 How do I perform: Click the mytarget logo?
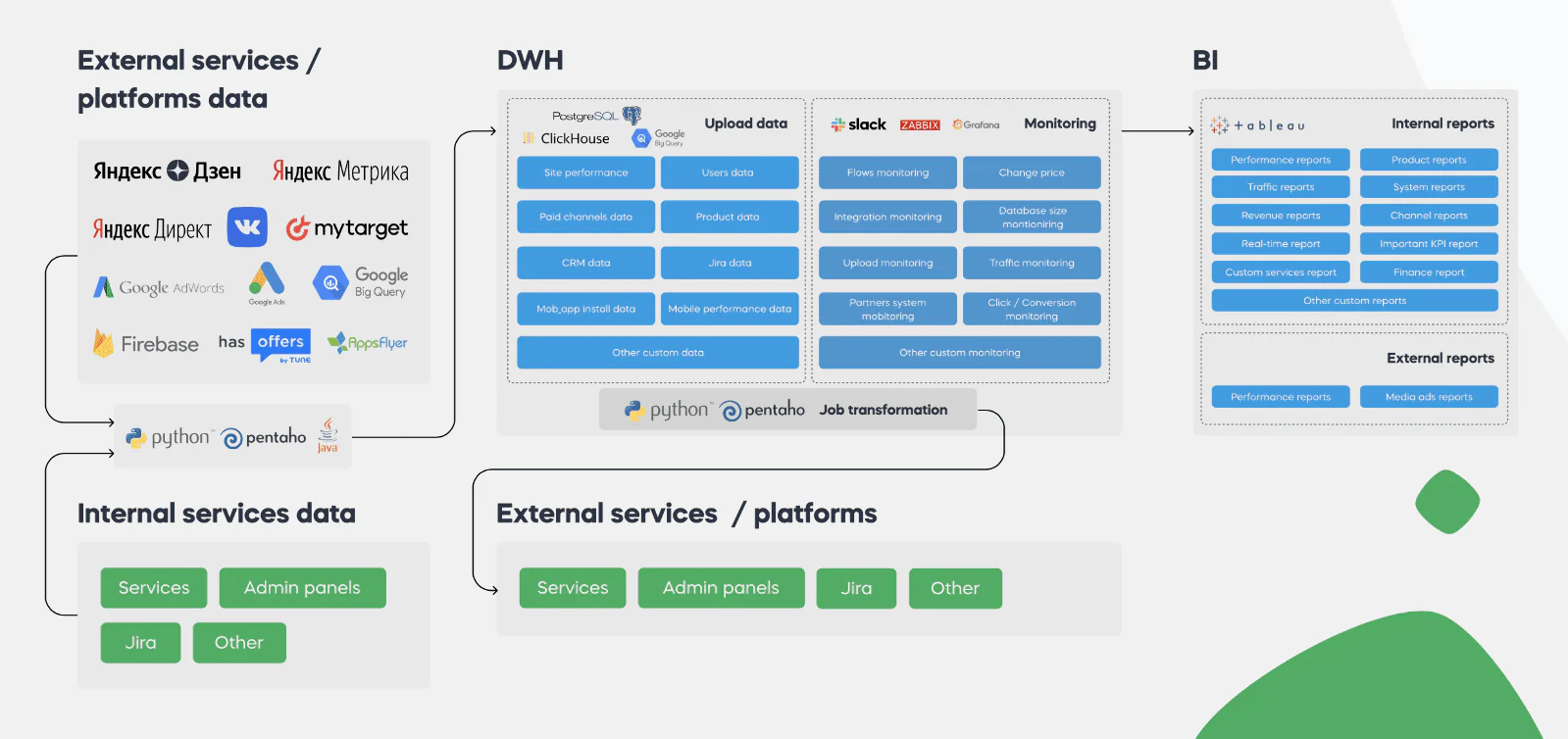pyautogui.click(x=347, y=228)
